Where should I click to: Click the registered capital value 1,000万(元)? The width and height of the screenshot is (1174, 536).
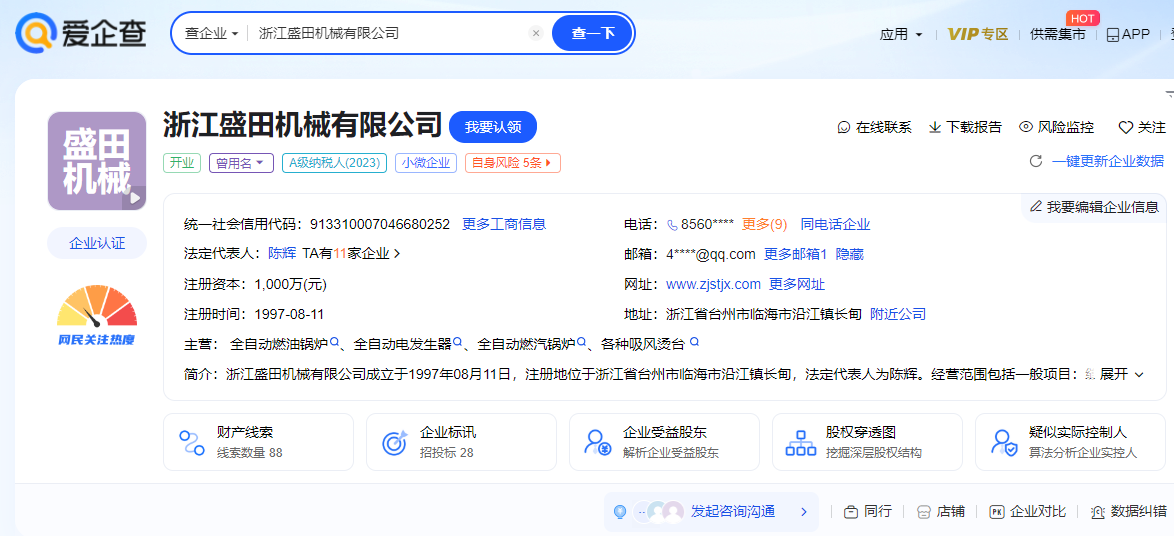(x=291, y=284)
